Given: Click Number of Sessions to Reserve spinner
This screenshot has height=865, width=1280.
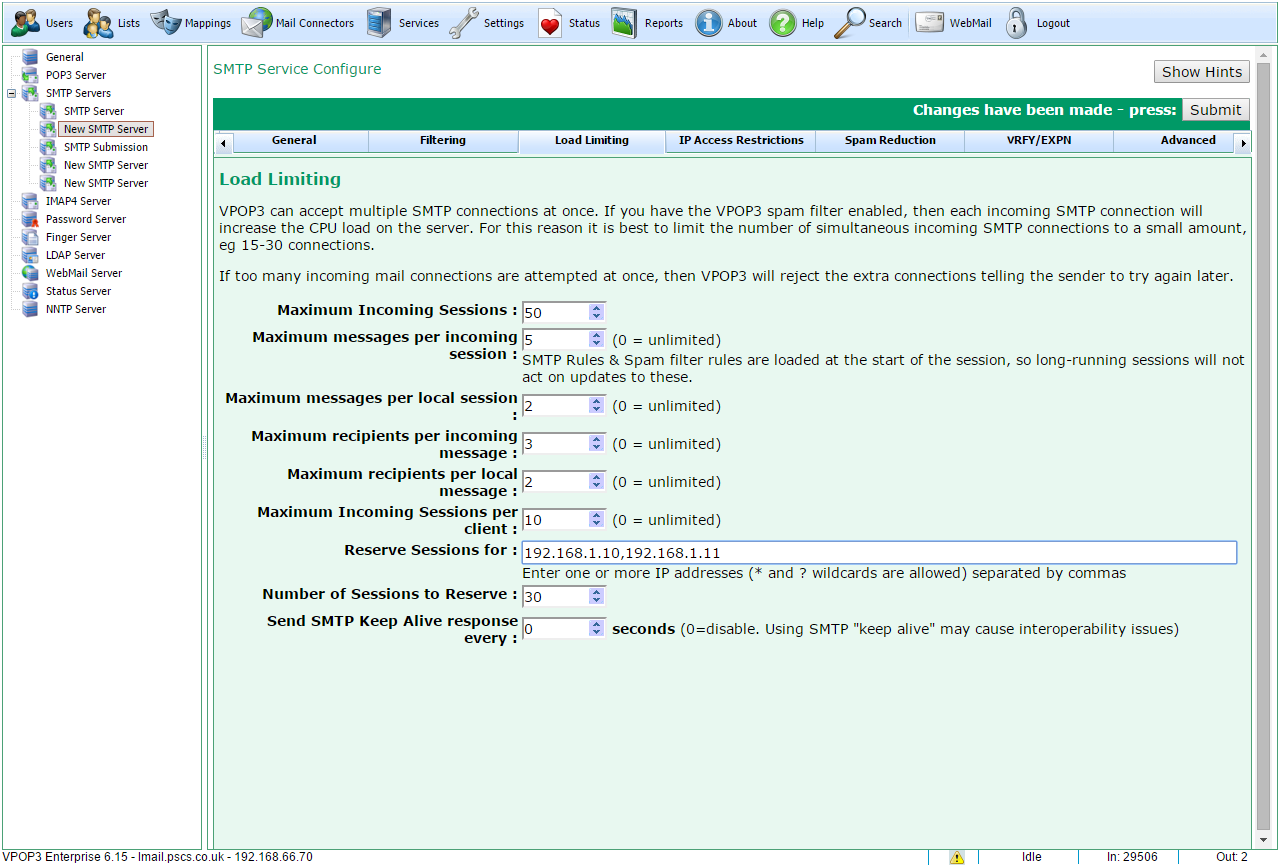Looking at the screenshot, I should click(x=597, y=596).
